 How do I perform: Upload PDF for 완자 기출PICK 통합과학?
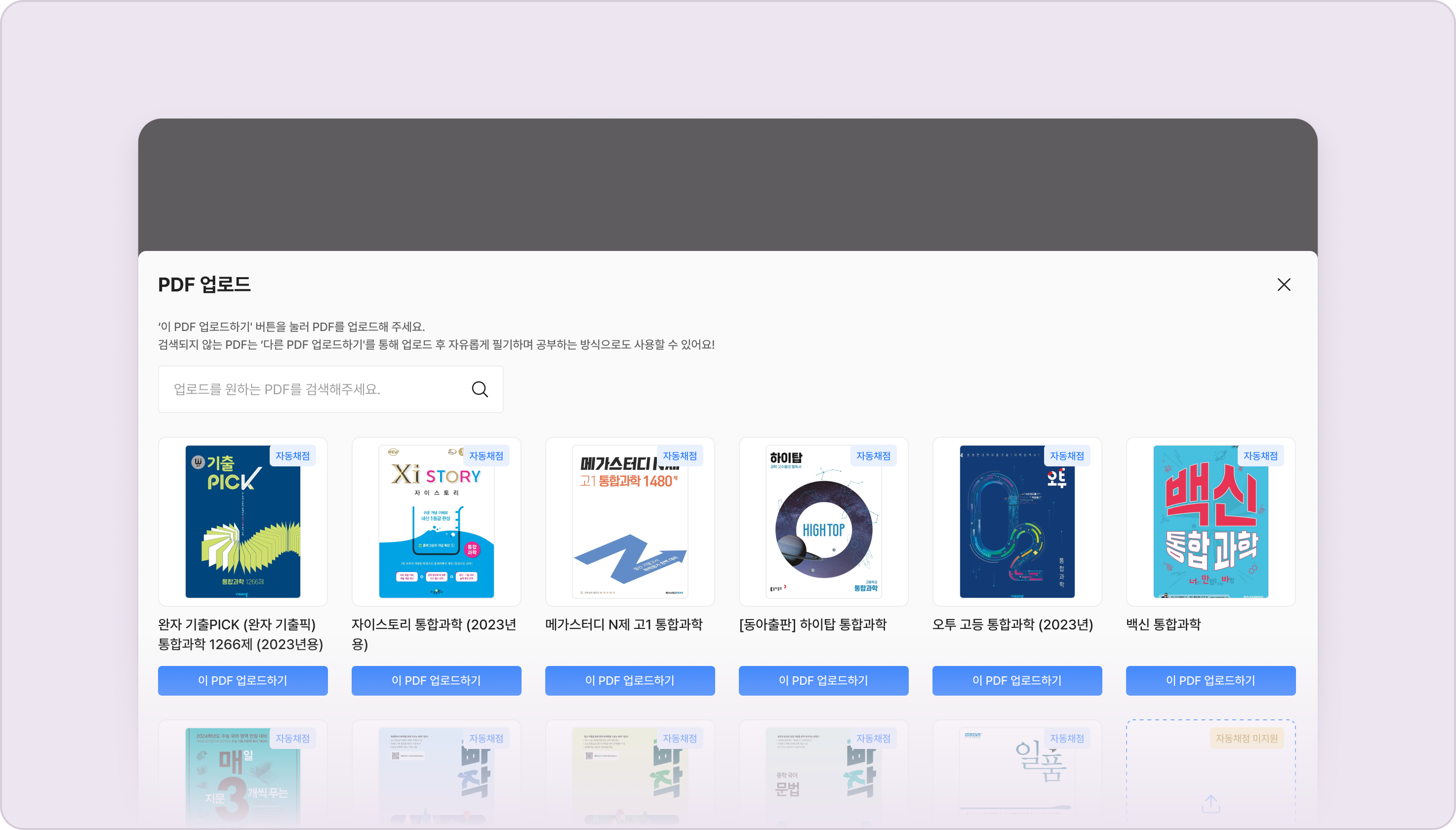(243, 680)
